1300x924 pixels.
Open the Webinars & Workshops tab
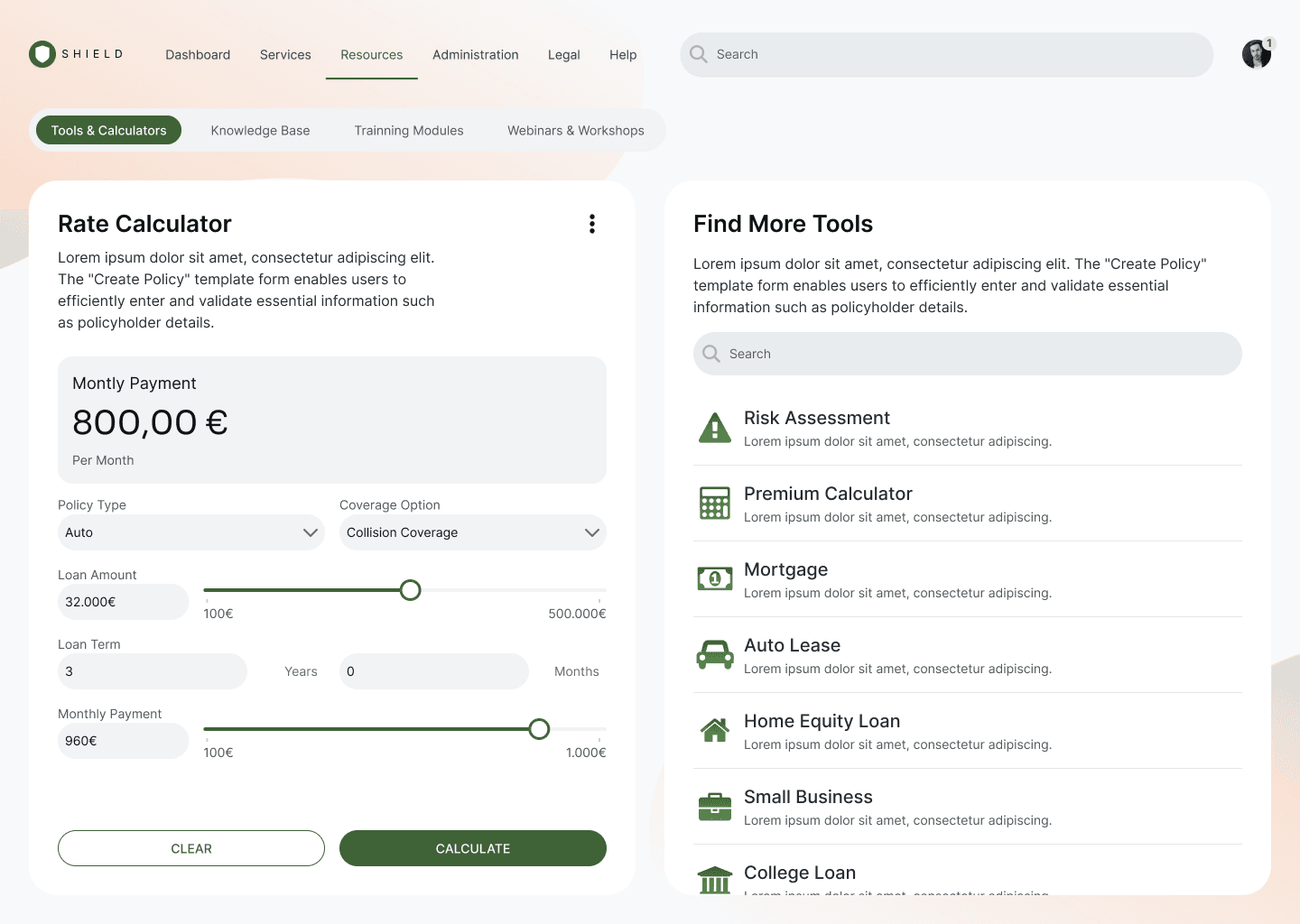click(x=576, y=131)
